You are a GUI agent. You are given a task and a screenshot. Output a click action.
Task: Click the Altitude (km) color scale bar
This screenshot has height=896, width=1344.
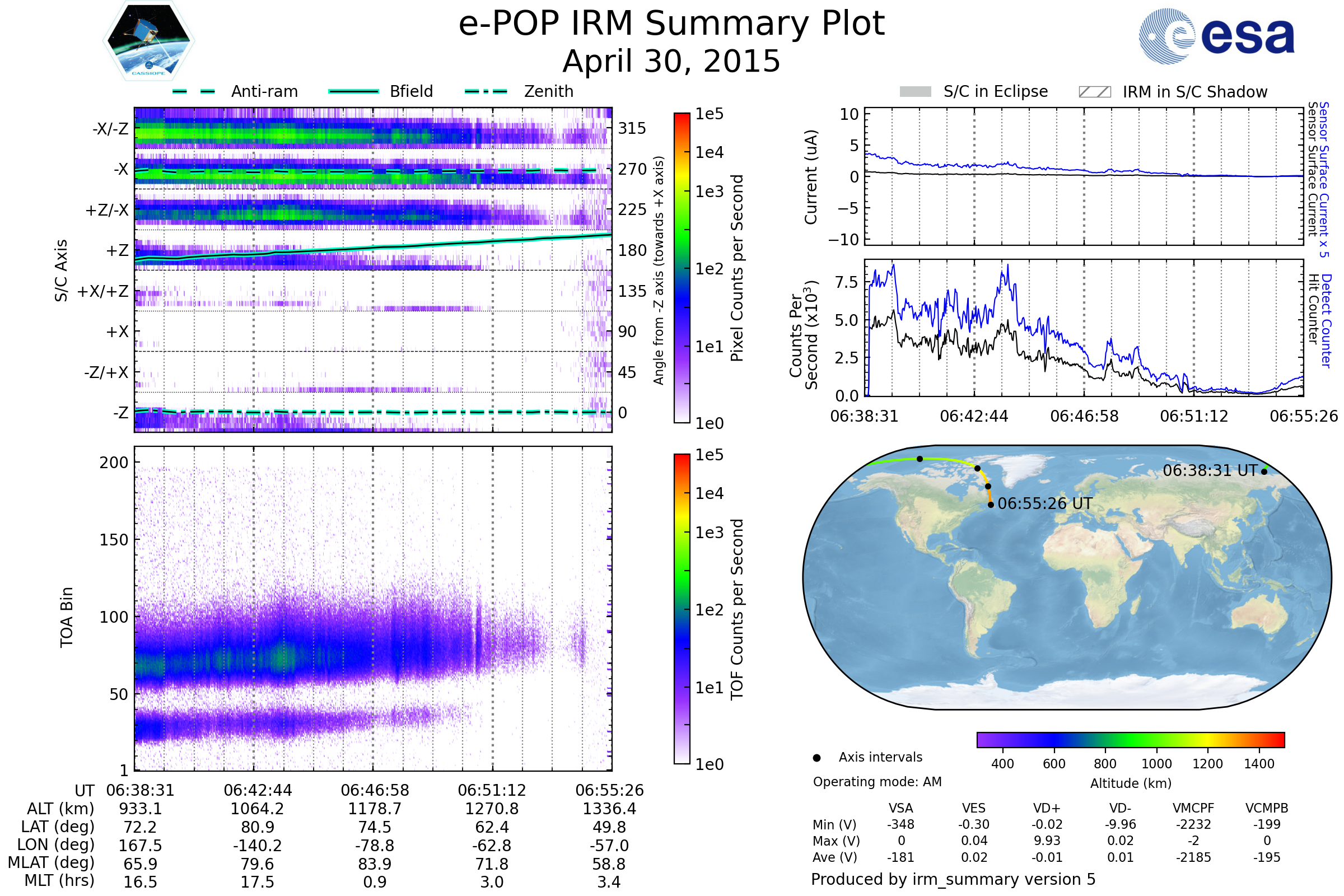tap(1130, 739)
